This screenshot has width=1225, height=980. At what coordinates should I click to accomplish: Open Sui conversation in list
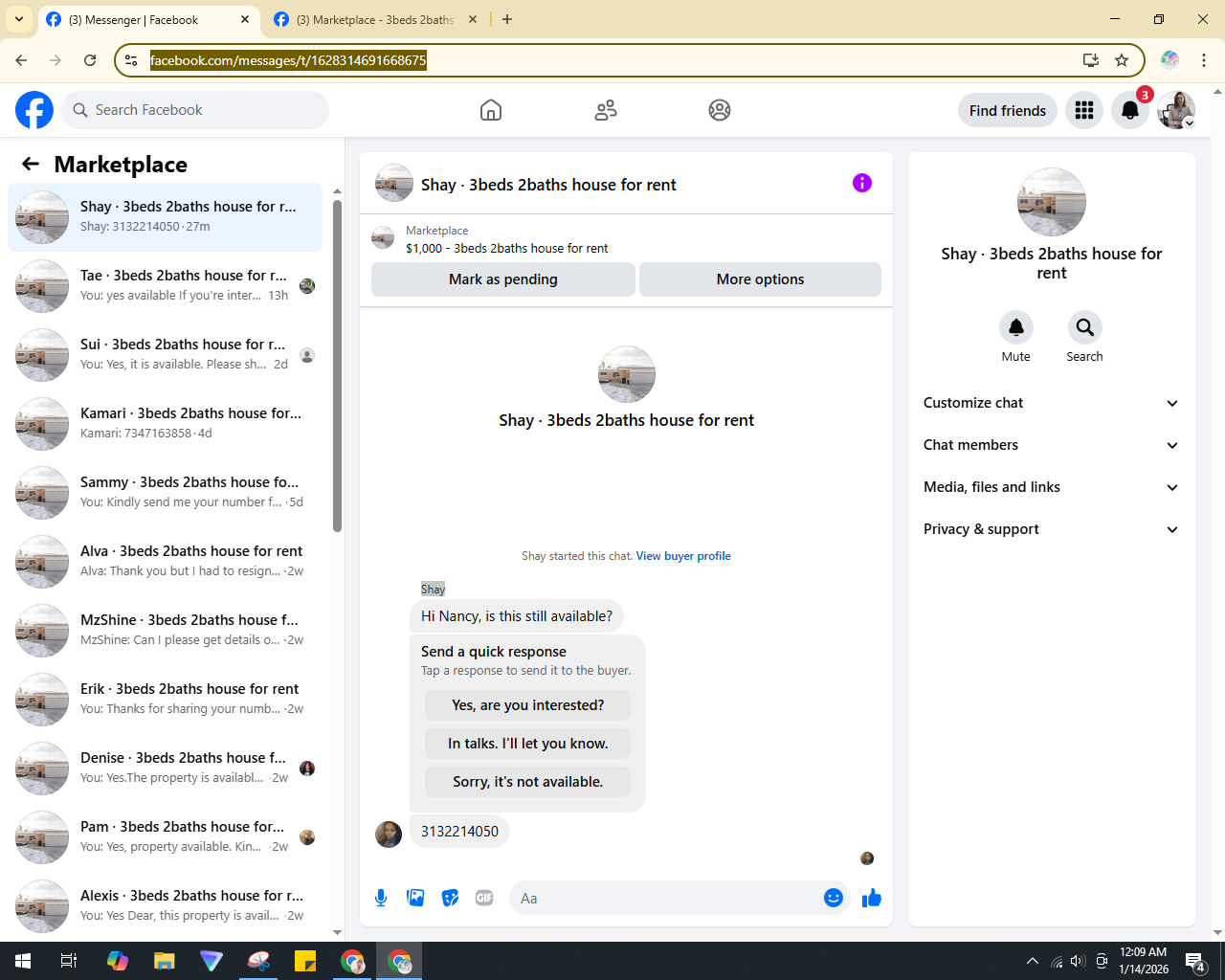pos(166,355)
